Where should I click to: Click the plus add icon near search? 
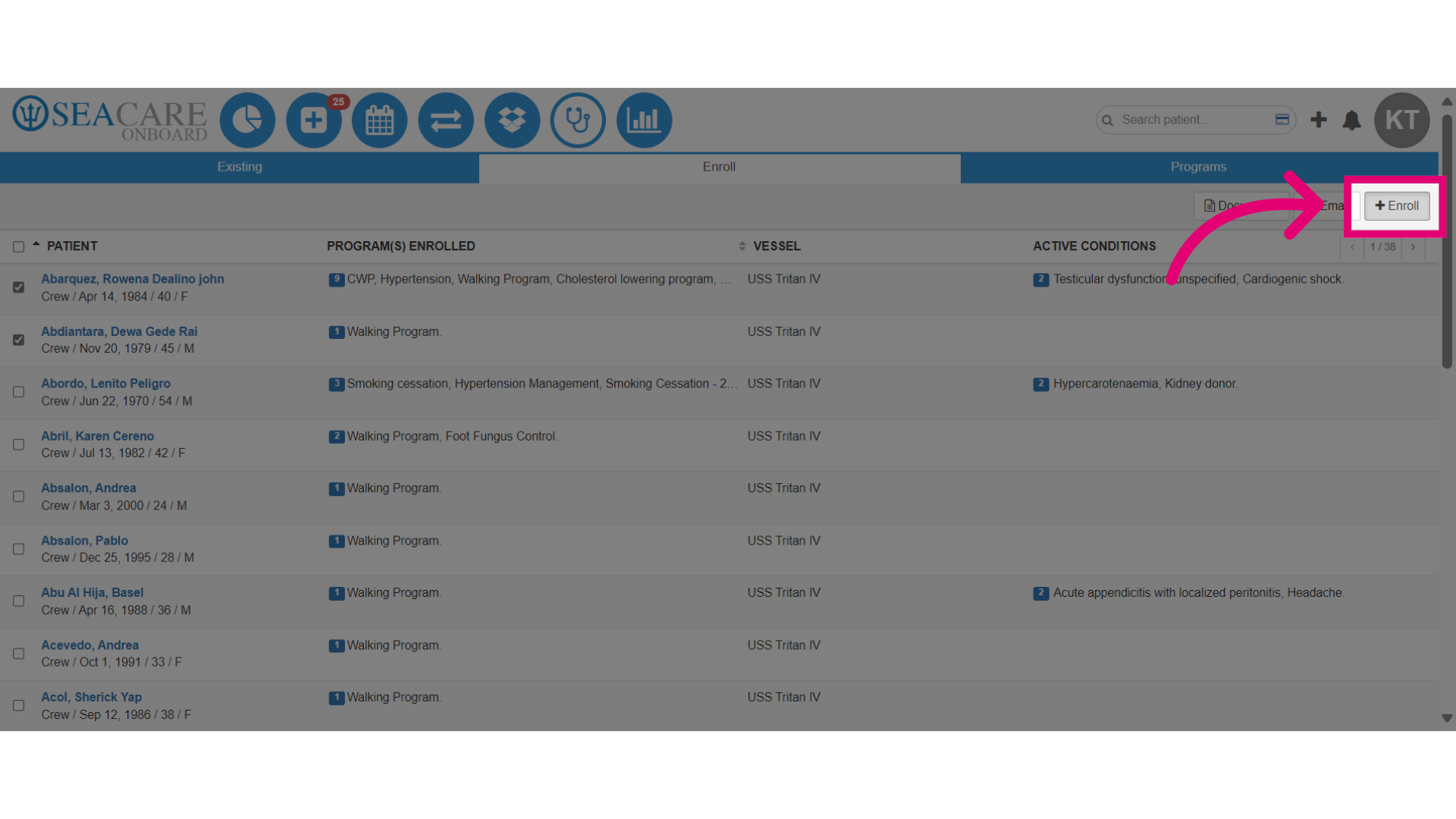click(x=1319, y=119)
